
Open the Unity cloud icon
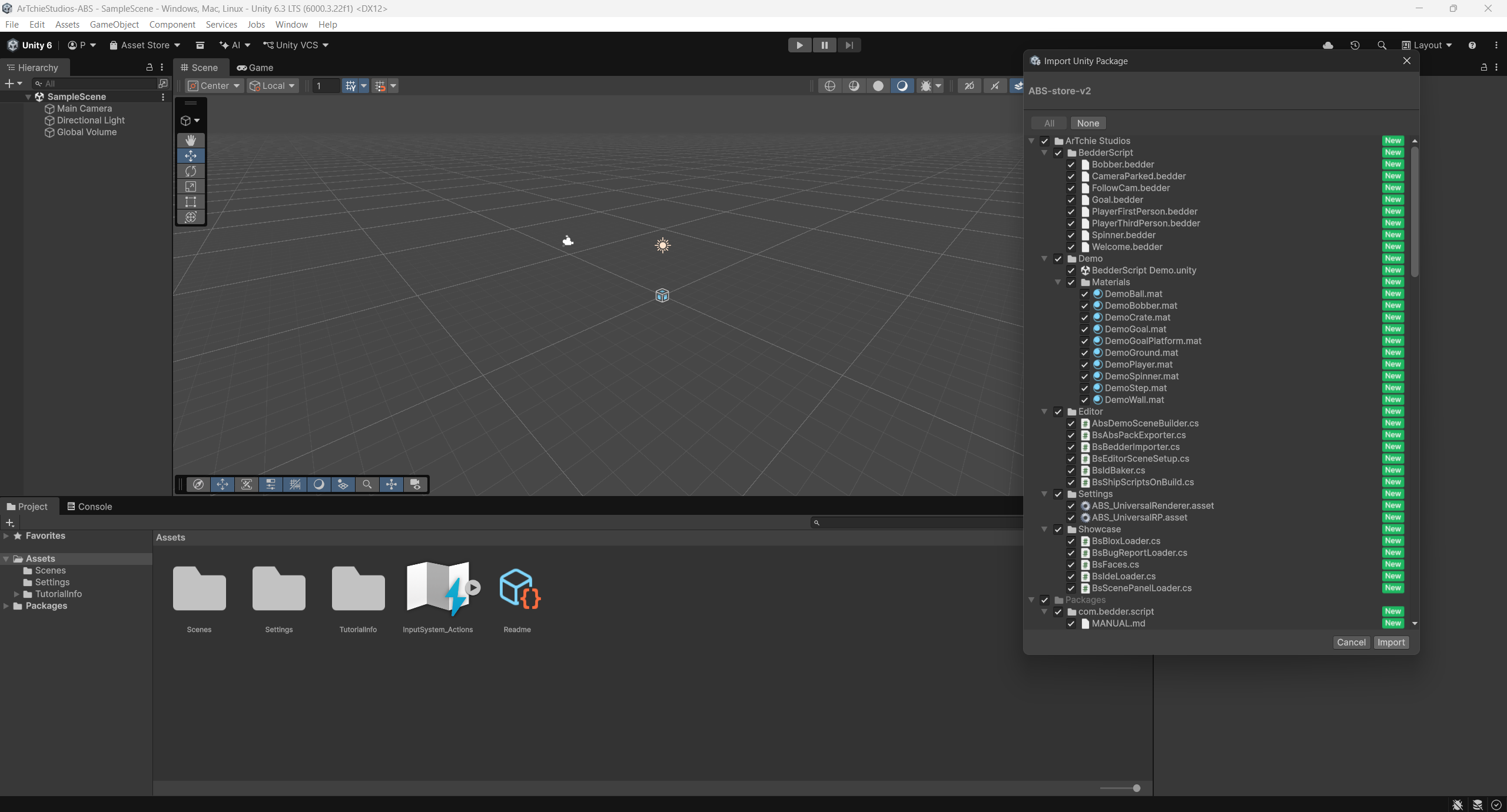click(1328, 45)
